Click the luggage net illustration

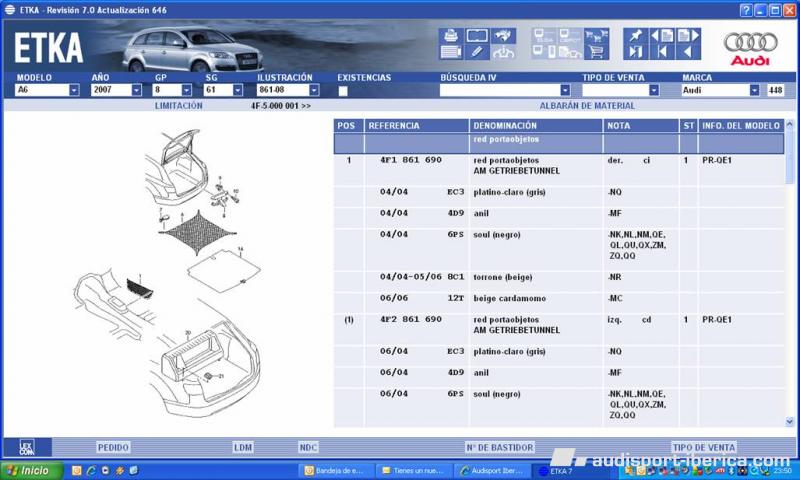196,232
